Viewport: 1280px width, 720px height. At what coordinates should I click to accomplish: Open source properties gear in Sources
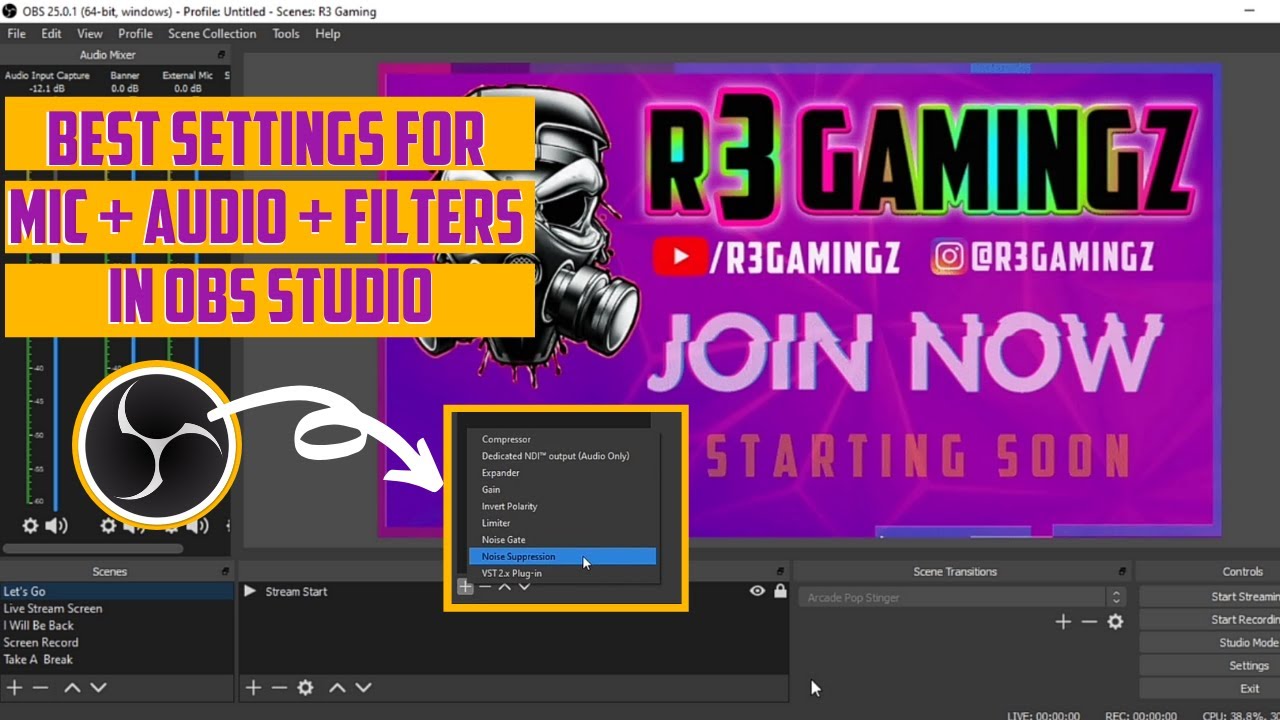point(306,687)
